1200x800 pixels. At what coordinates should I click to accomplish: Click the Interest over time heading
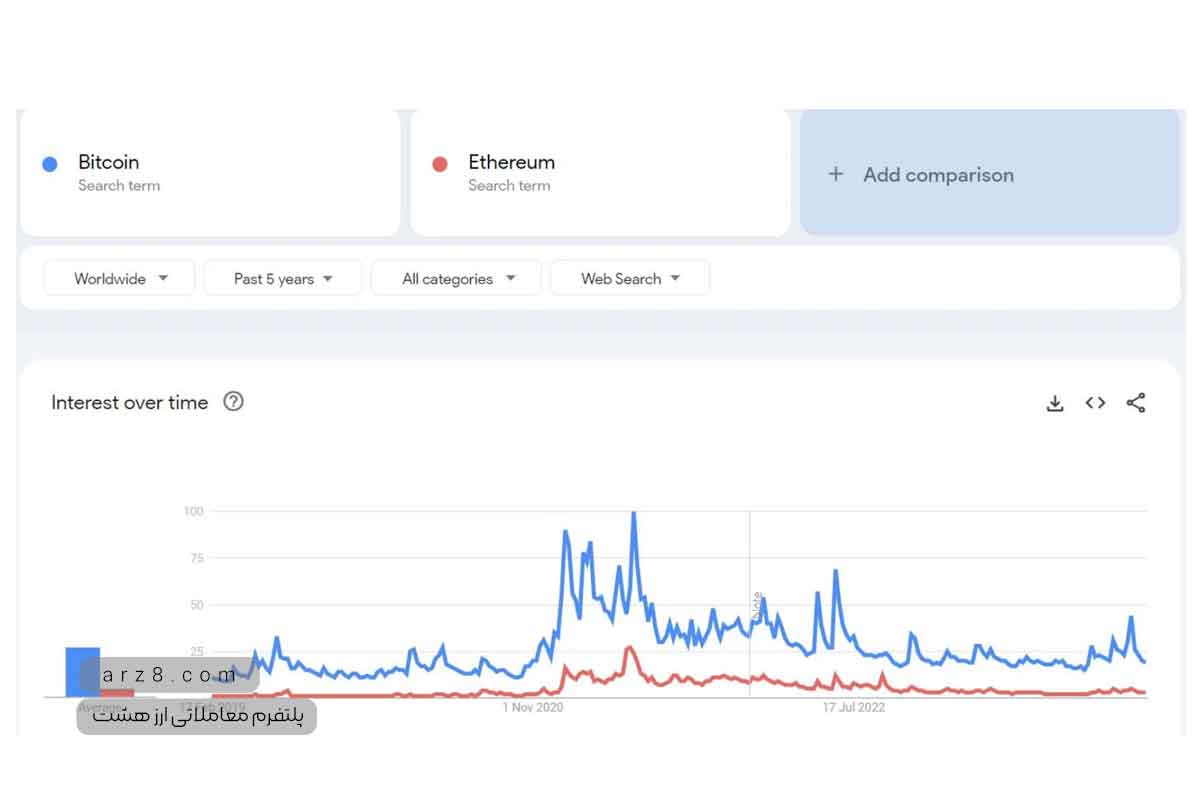(130, 403)
